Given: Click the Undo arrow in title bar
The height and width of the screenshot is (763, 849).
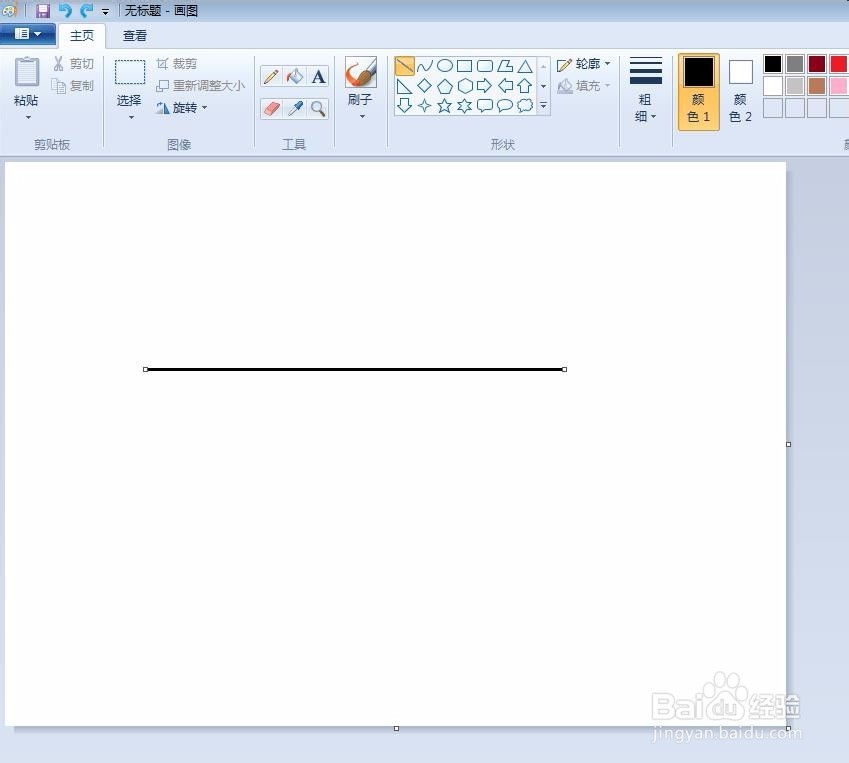Looking at the screenshot, I should click(66, 10).
